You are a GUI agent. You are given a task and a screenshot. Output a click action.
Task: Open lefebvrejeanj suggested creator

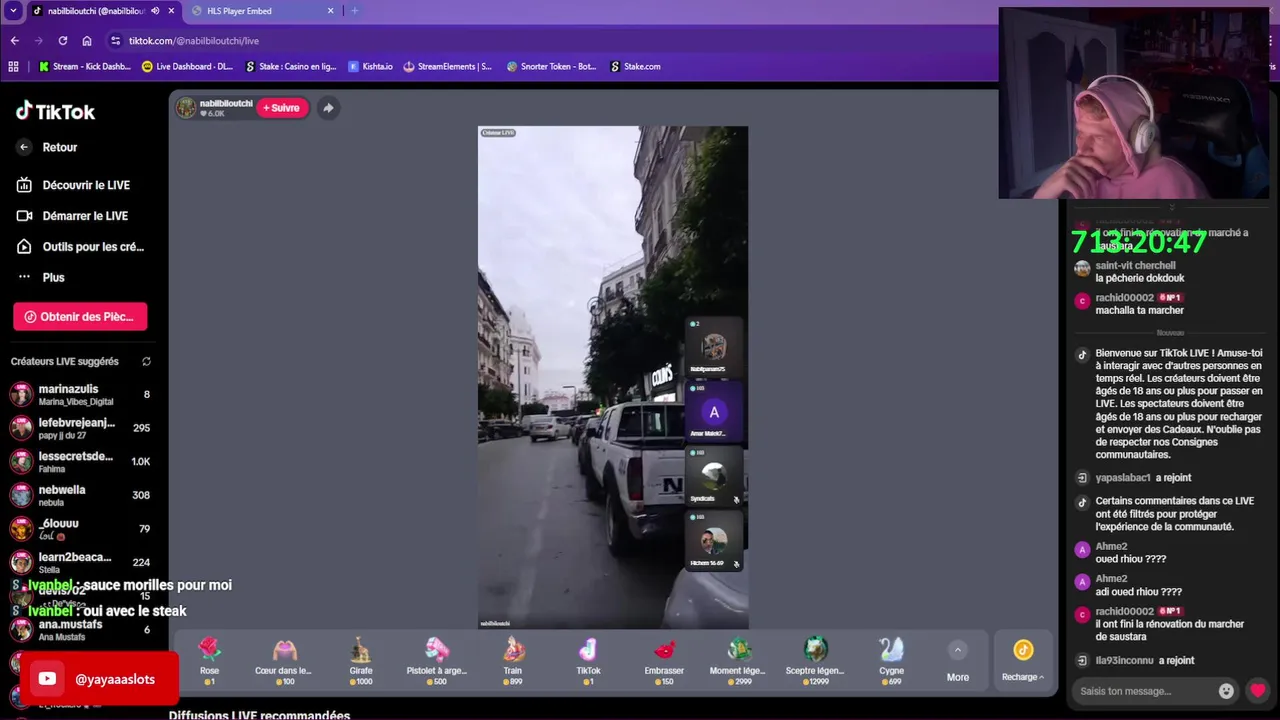coord(80,428)
